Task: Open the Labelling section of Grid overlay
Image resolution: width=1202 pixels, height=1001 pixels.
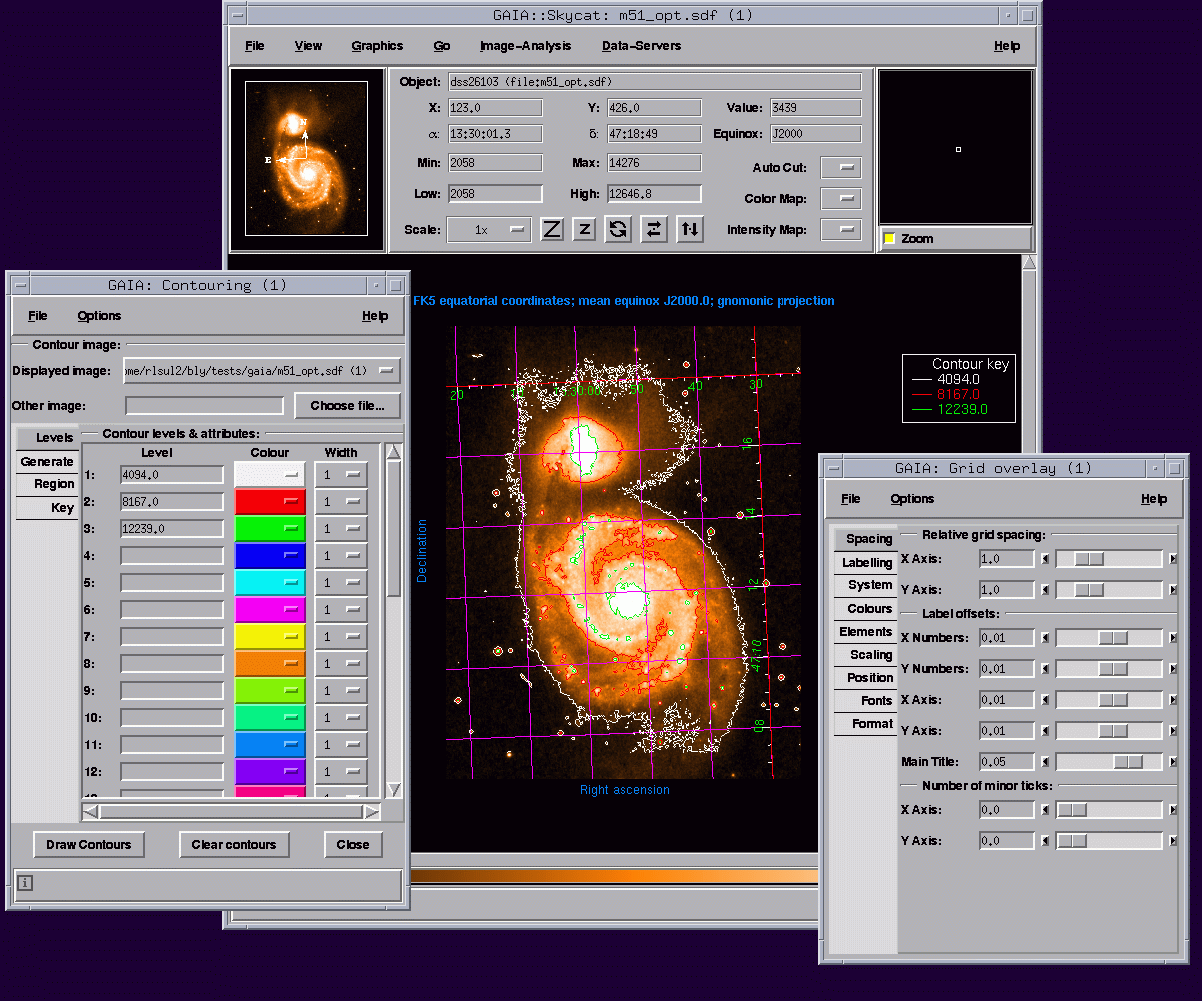Action: (864, 562)
